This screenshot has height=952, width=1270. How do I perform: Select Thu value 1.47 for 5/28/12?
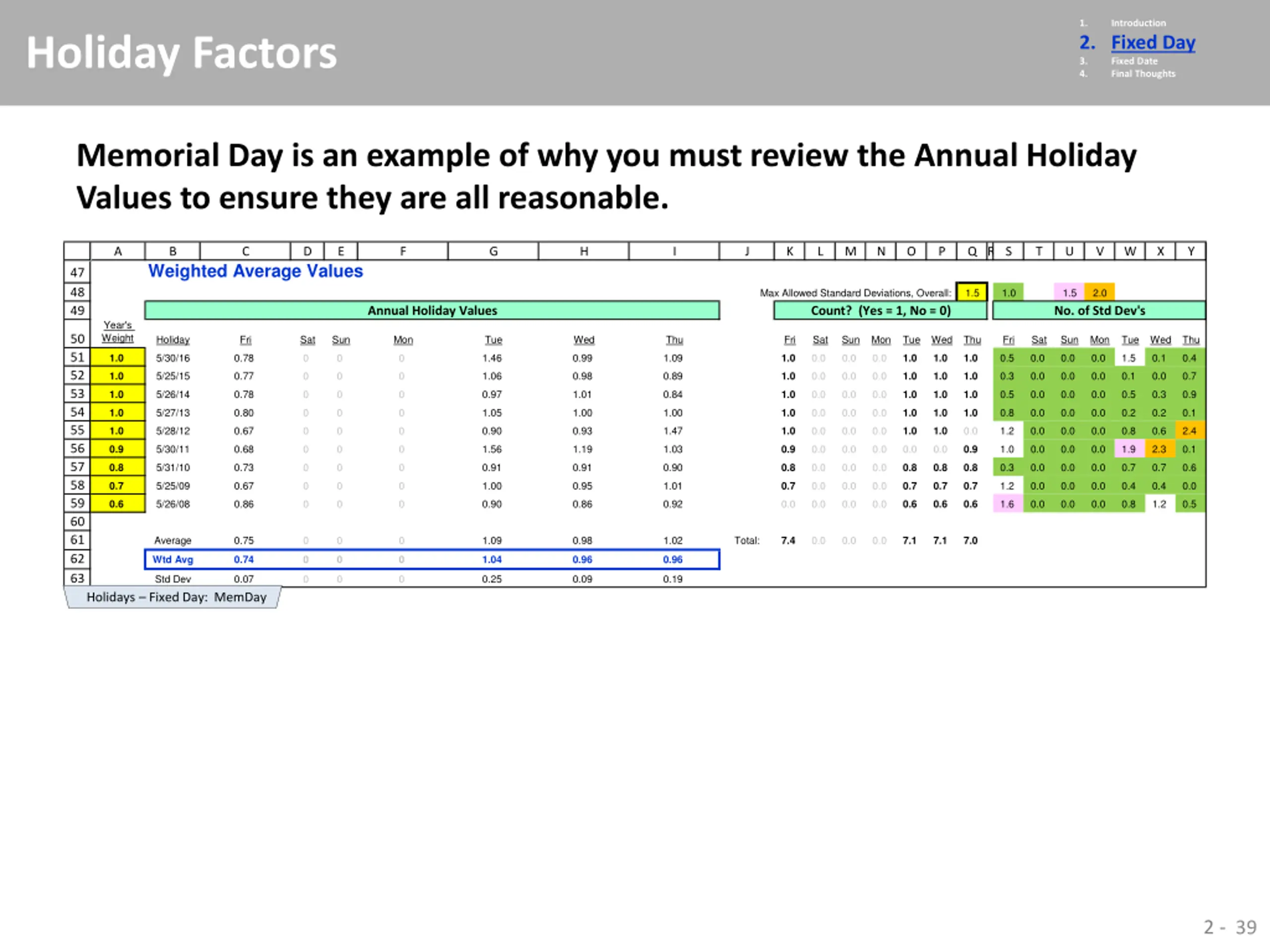pyautogui.click(x=673, y=431)
